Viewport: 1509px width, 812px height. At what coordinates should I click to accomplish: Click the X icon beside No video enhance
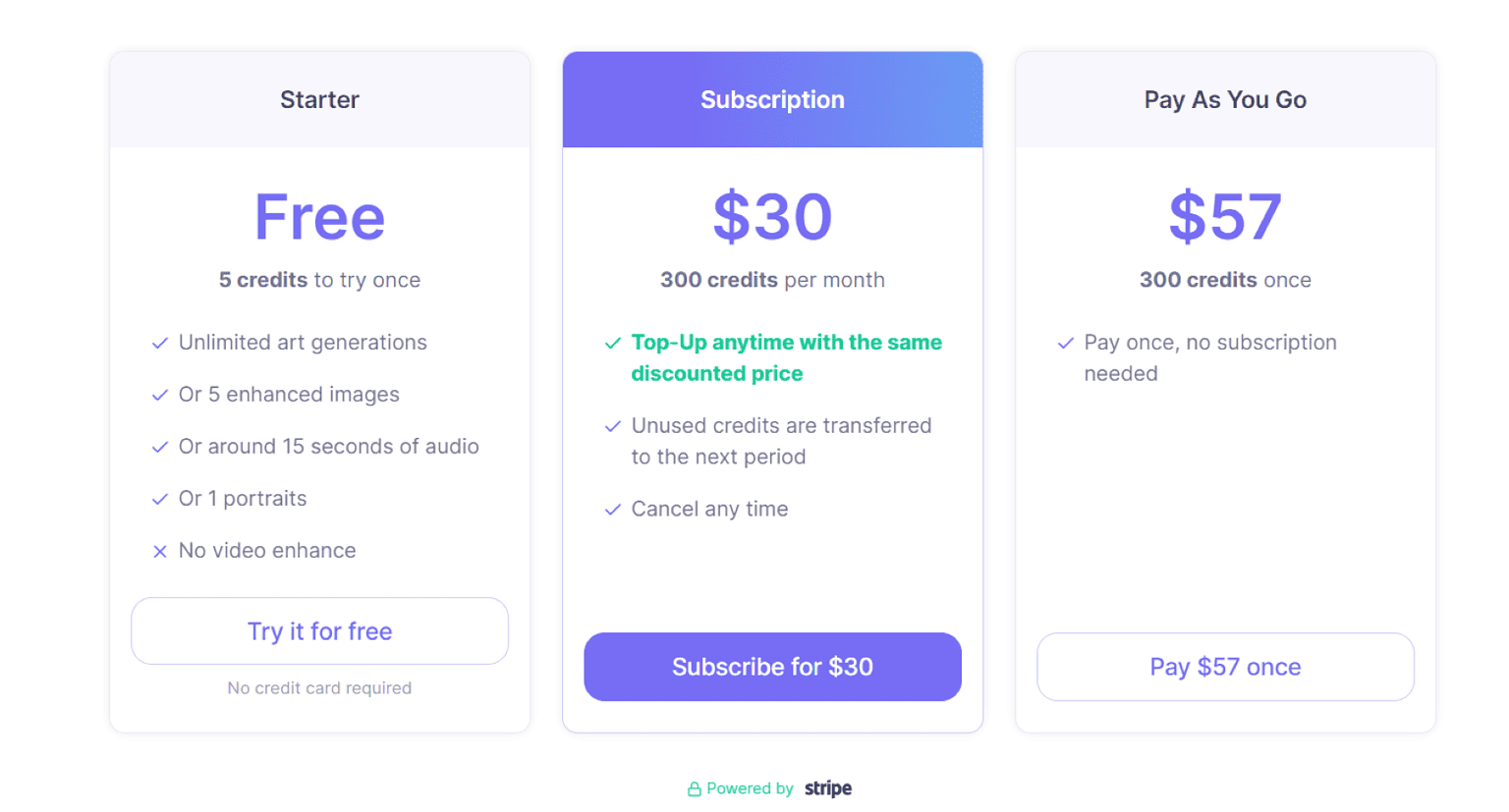pos(160,552)
